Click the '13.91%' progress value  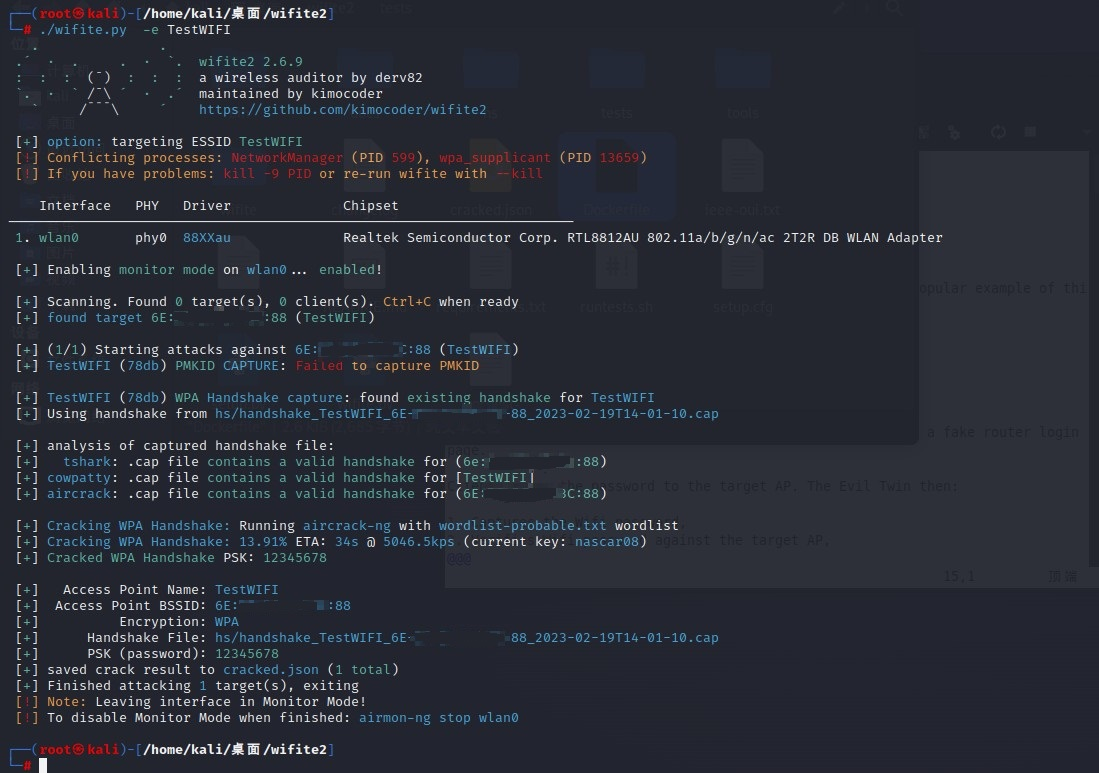tap(263, 542)
